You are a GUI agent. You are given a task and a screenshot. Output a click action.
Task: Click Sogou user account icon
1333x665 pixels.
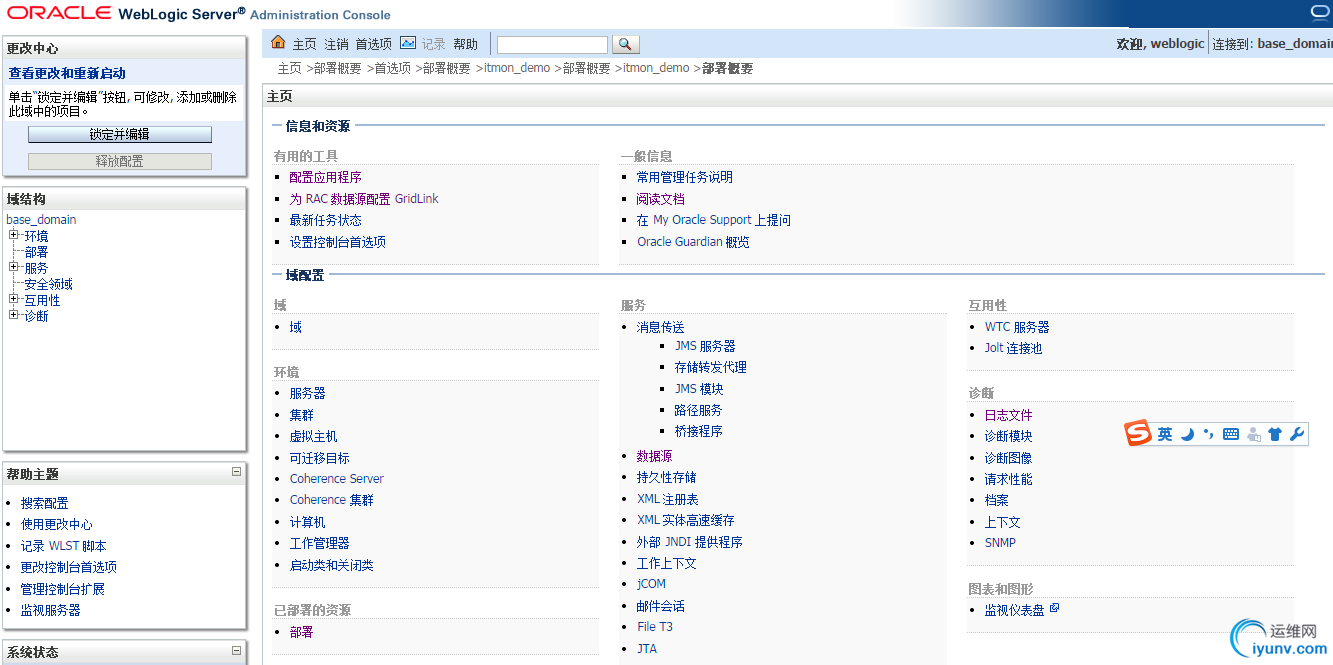click(1253, 434)
